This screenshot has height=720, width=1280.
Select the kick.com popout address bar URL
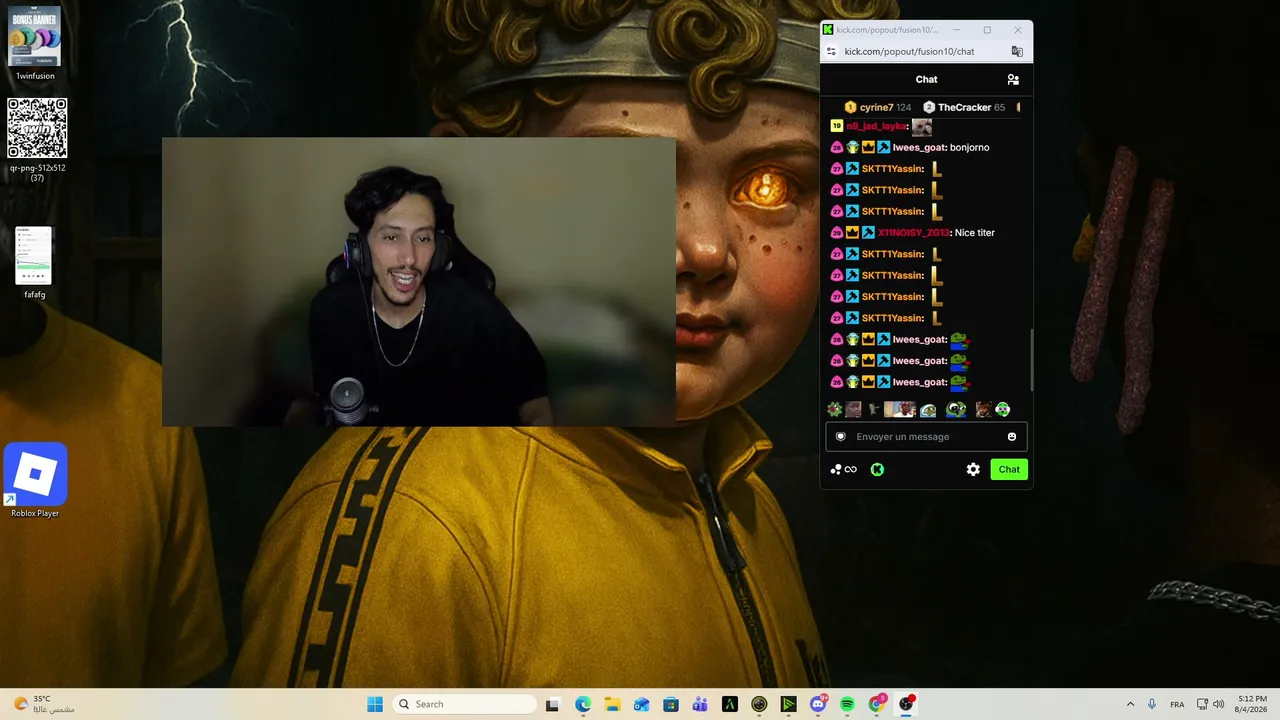pos(909,51)
